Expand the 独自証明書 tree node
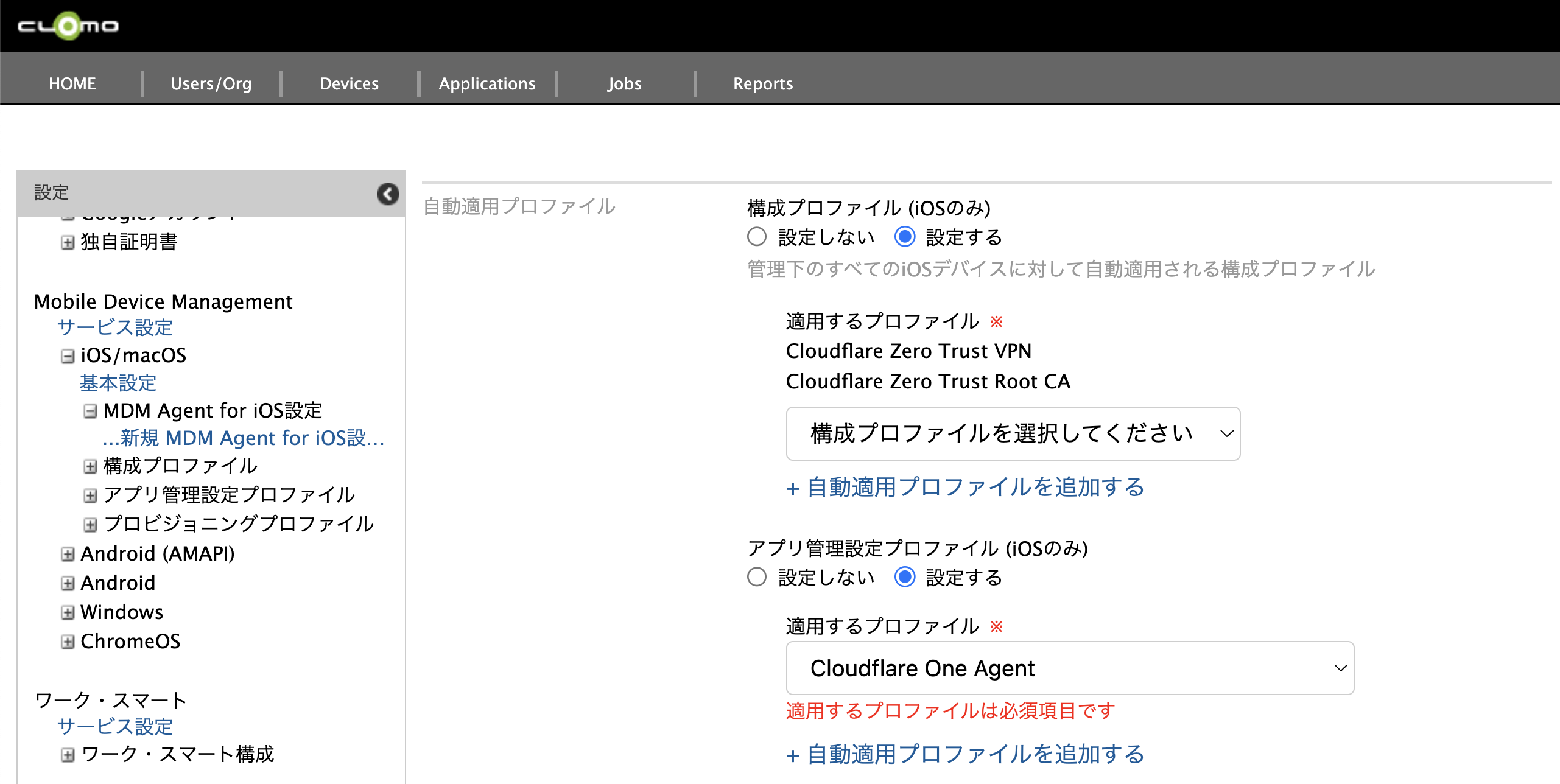Viewport: 1560px width, 784px height. [68, 242]
